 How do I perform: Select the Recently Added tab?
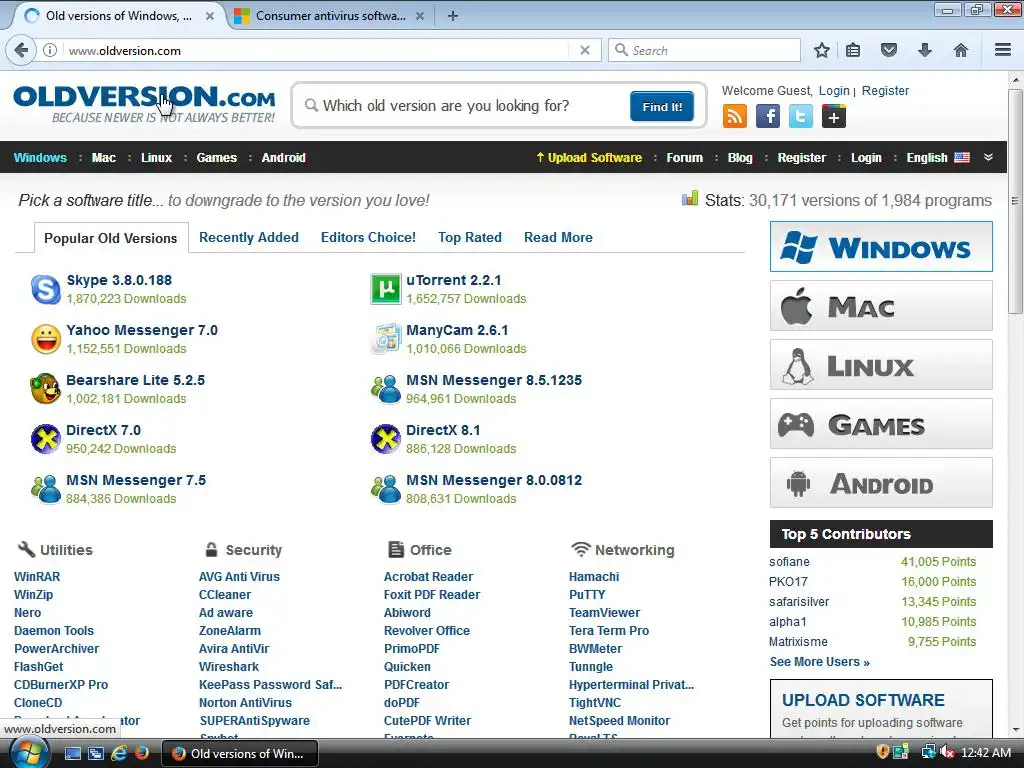249,238
